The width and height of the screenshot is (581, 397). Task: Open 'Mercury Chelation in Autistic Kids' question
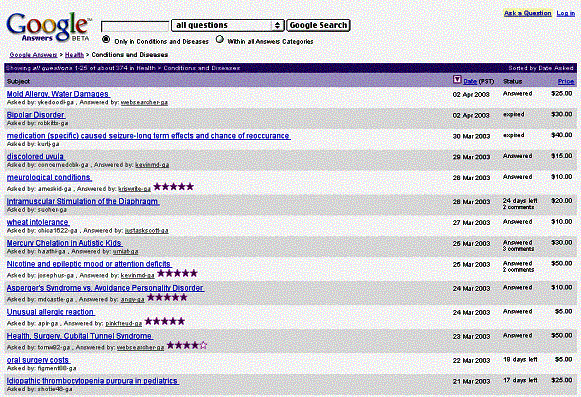click(65, 243)
